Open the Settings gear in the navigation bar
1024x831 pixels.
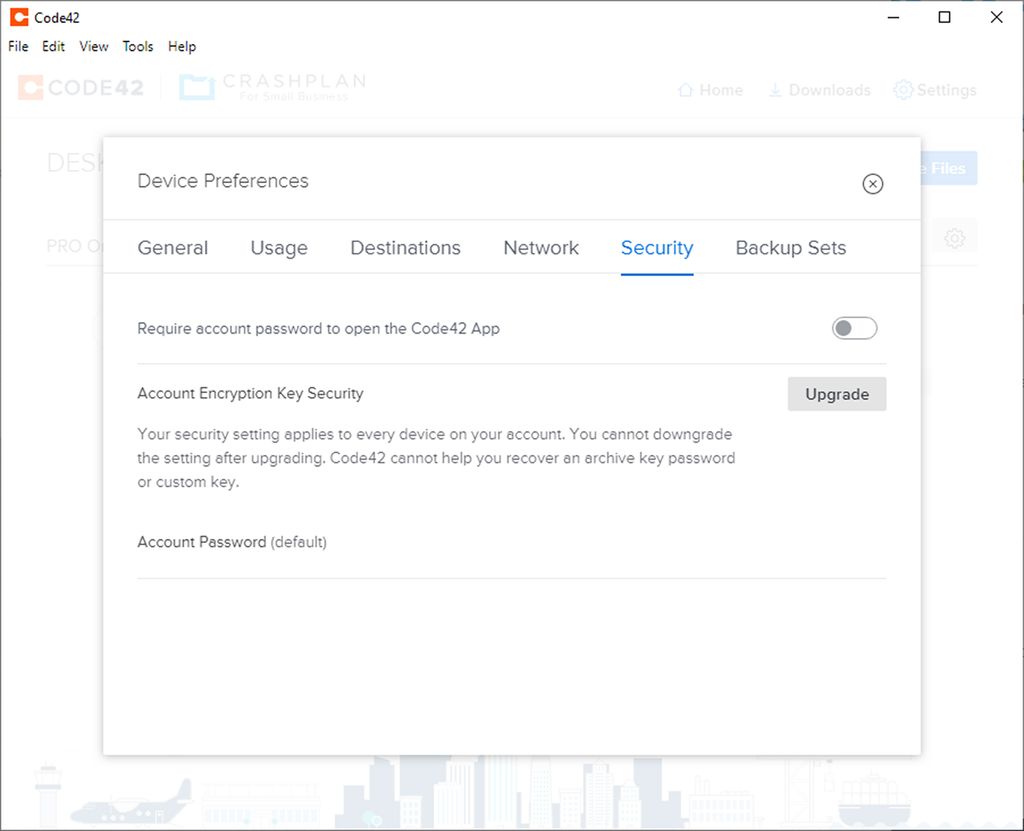934,89
